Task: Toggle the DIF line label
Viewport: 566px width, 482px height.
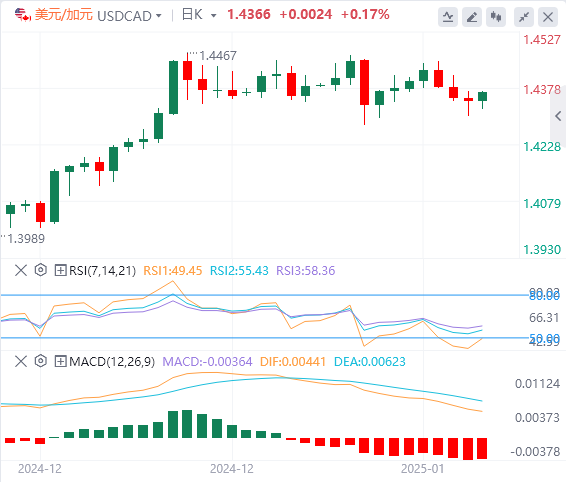Action: pyautogui.click(x=293, y=361)
